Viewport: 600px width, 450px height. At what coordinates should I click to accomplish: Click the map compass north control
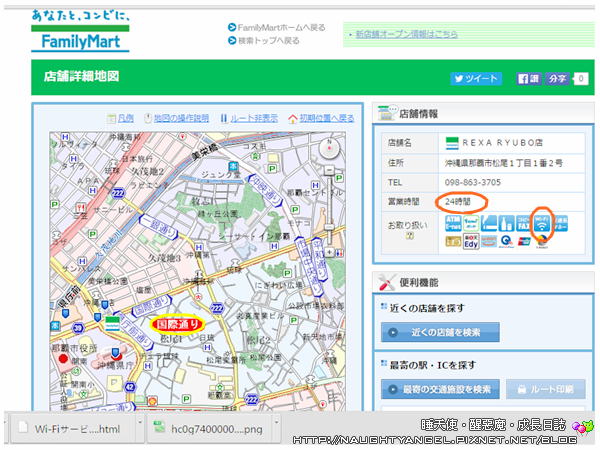point(329,147)
